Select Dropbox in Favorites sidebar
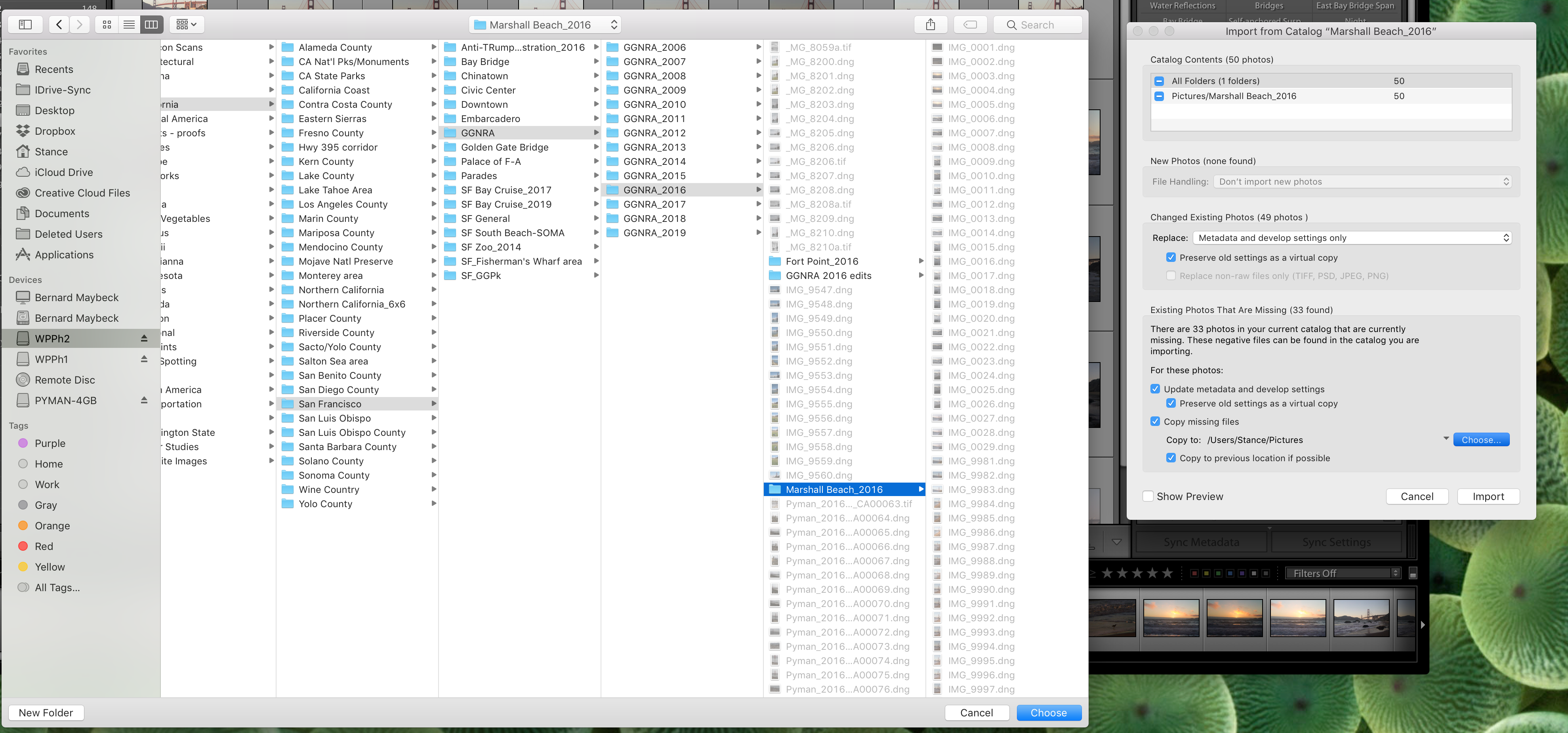This screenshot has height=733, width=1568. [55, 131]
